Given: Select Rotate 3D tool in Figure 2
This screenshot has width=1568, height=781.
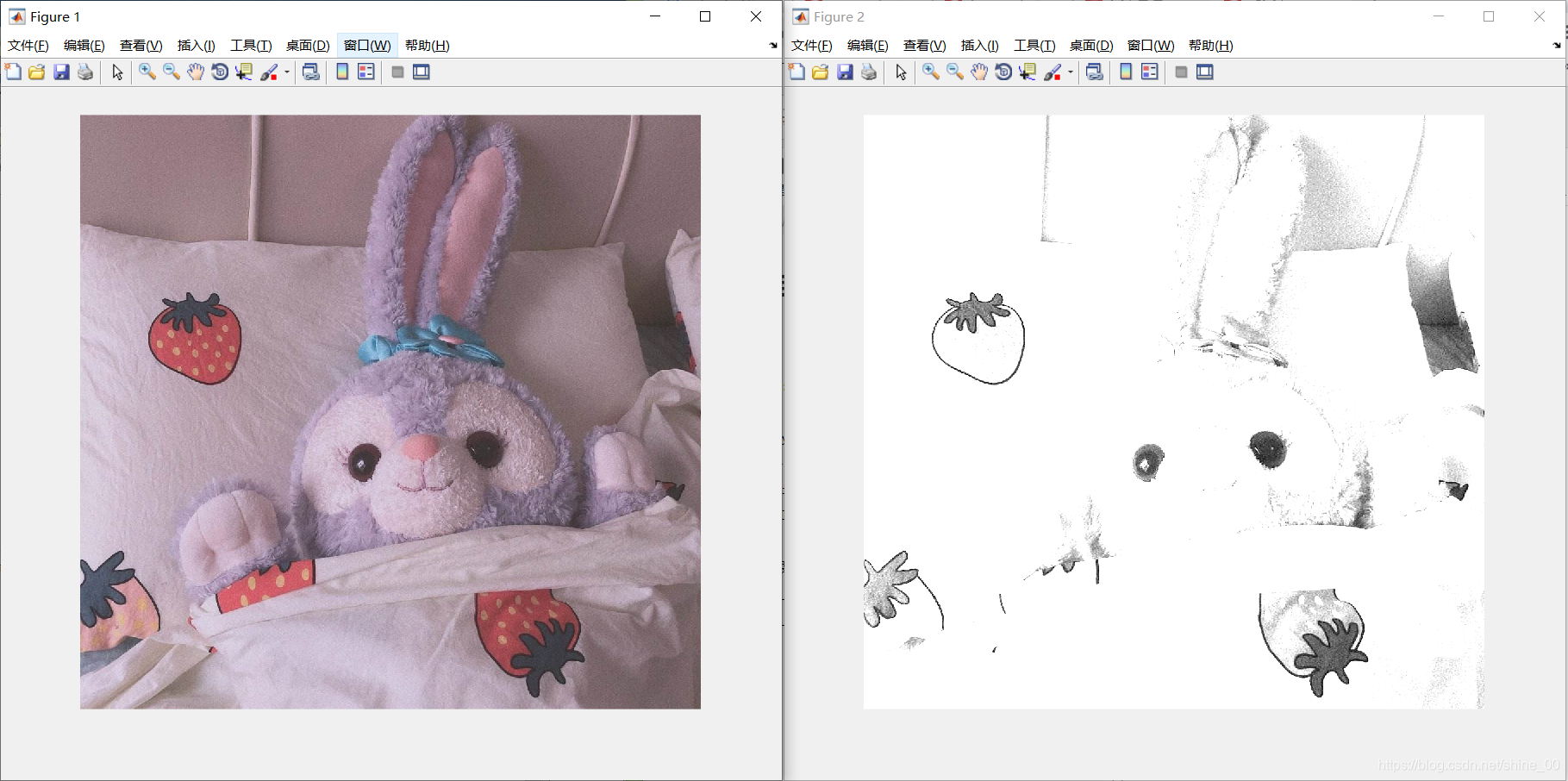Looking at the screenshot, I should [1003, 72].
